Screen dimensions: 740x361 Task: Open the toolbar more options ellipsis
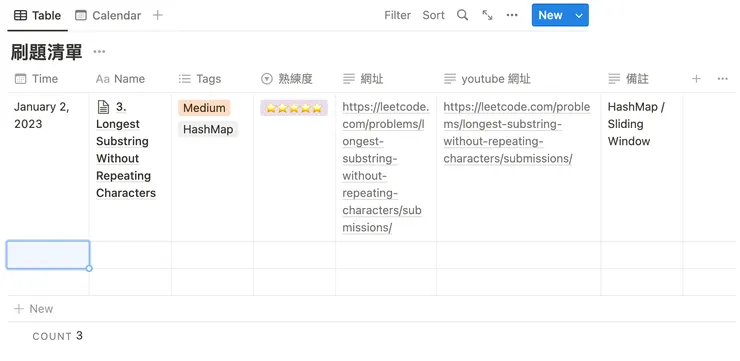point(512,16)
